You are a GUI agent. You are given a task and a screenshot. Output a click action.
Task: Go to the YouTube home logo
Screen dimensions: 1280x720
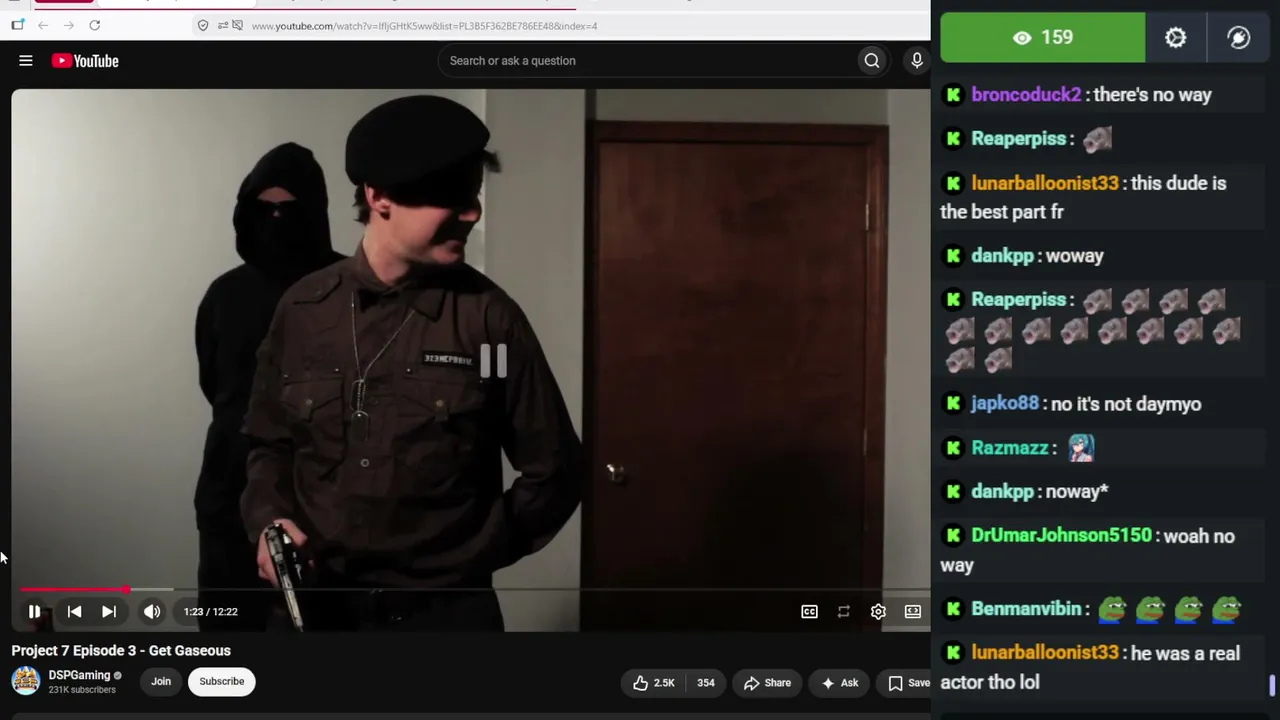tap(85, 61)
